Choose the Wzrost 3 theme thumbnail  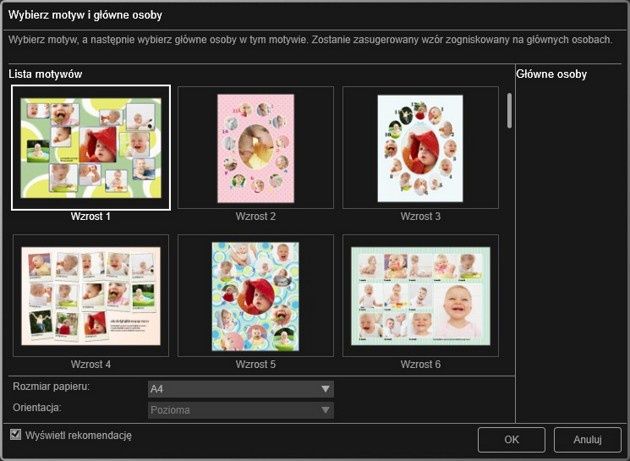420,148
